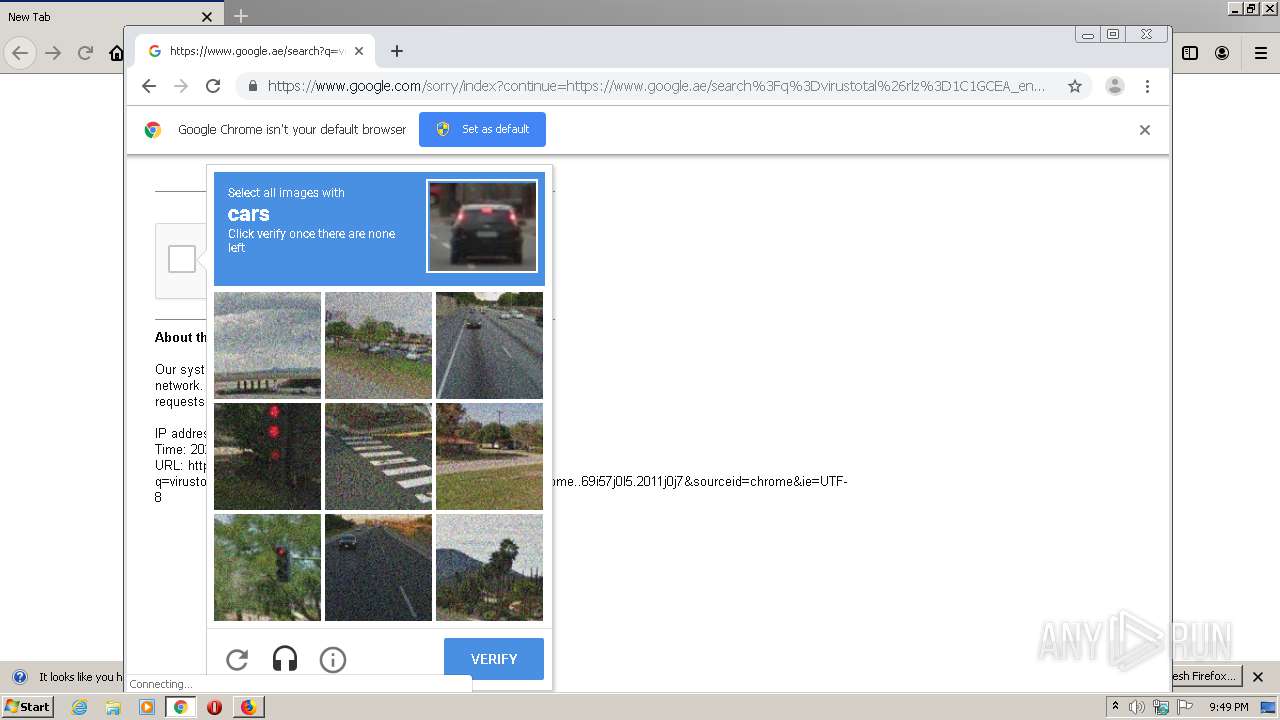The width and height of the screenshot is (1280, 720).
Task: Select Firefox's New Tab tab
Action: pos(110,16)
